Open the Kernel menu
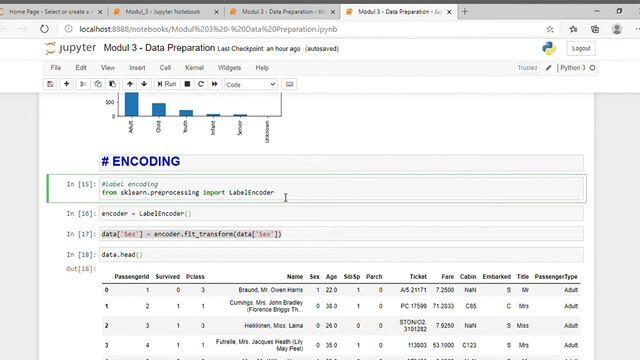Viewport: 640px width, 360px height. click(x=194, y=68)
